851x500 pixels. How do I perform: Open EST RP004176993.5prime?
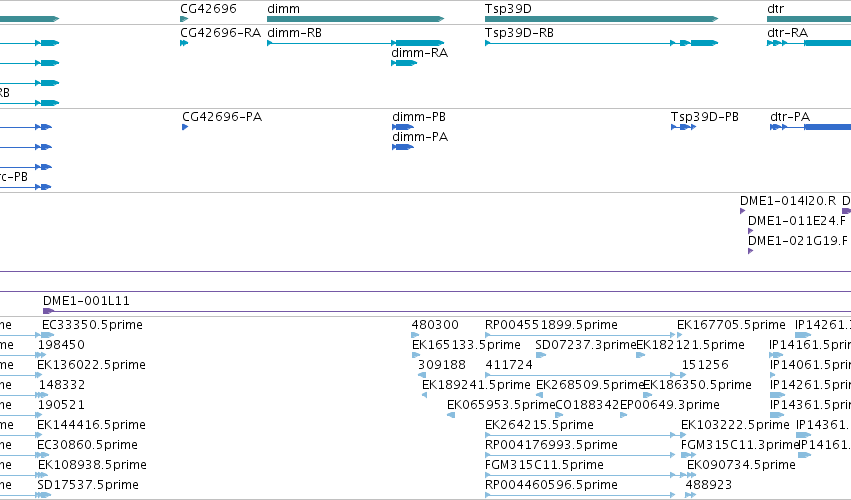(x=551, y=445)
